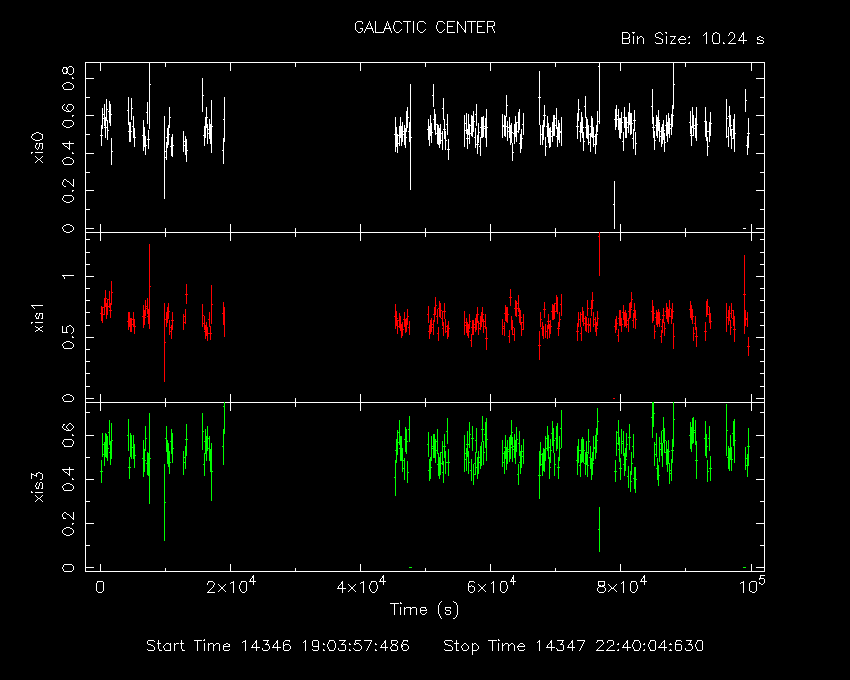This screenshot has width=850, height=680.
Task: Select the xis1 y-axis label
Action: (x=38, y=318)
